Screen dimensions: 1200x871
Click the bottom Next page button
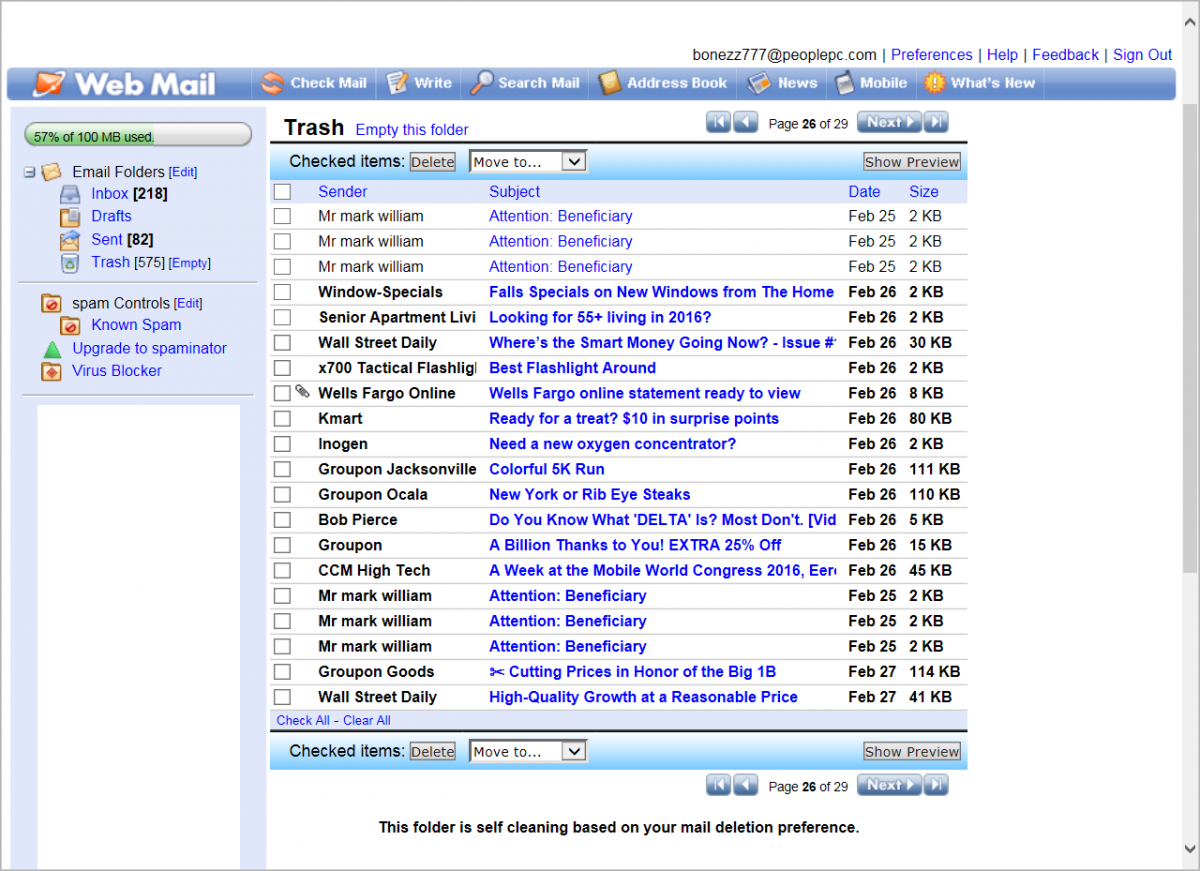[x=890, y=785]
